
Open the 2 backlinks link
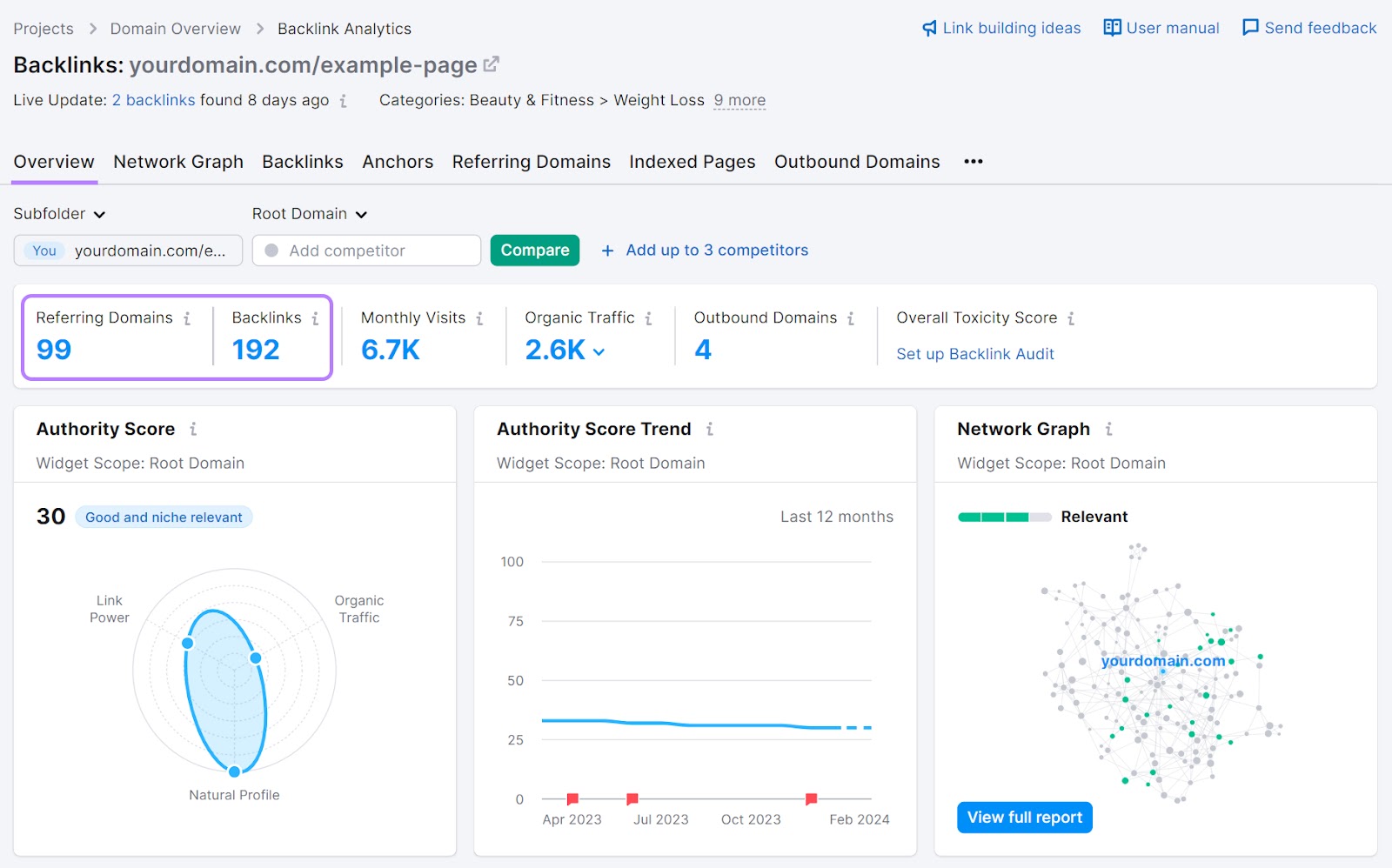pos(153,100)
